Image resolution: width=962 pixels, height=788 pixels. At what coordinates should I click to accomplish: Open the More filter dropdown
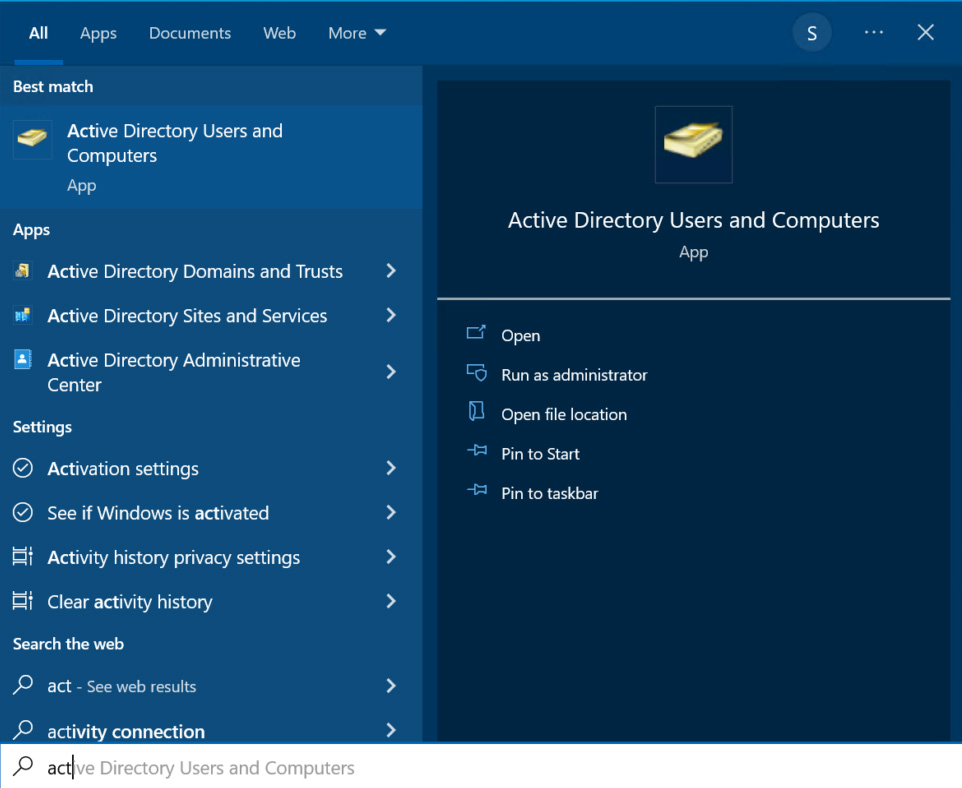tap(356, 33)
